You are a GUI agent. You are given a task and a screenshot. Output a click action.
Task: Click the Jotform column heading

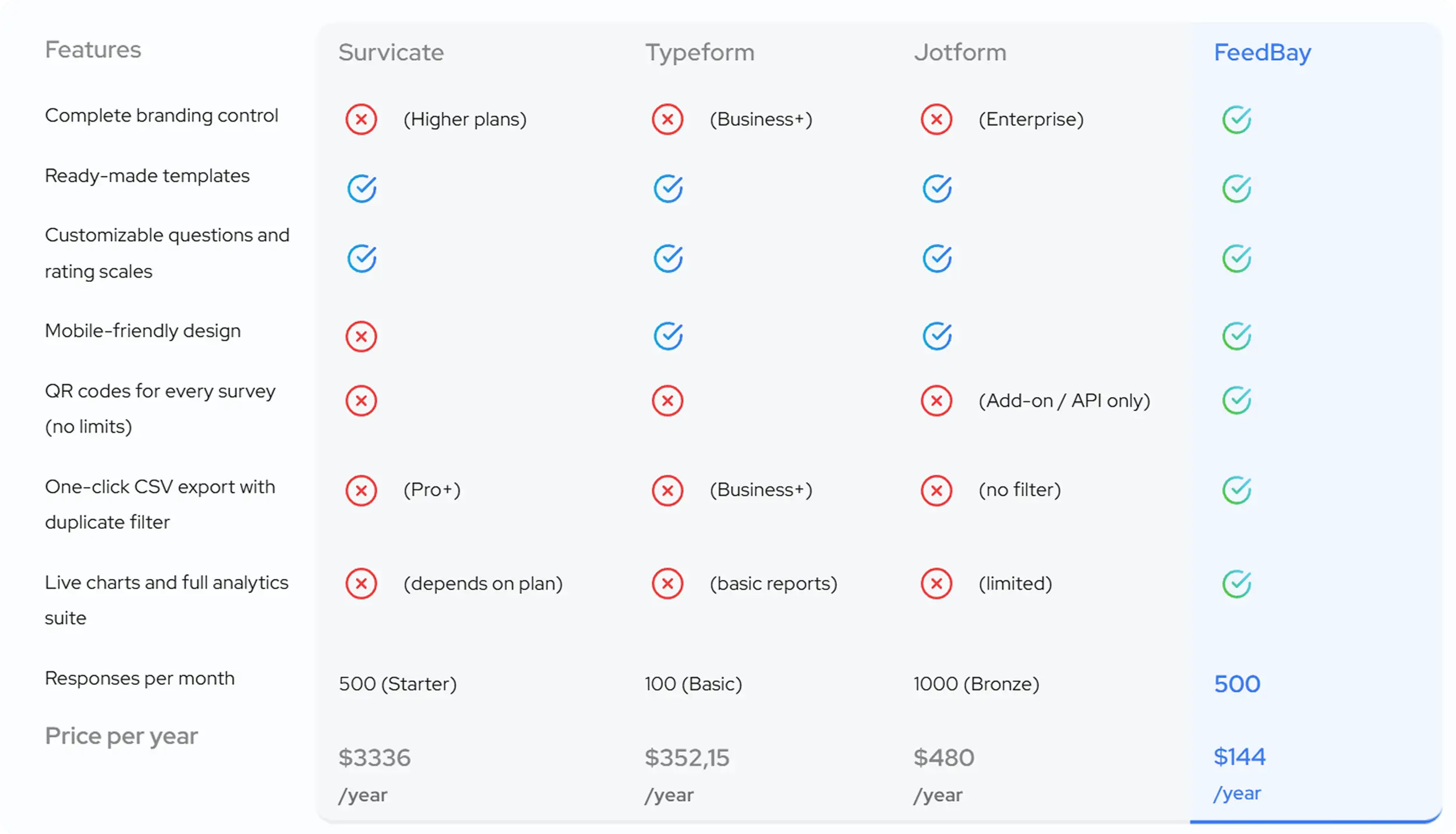(x=960, y=52)
